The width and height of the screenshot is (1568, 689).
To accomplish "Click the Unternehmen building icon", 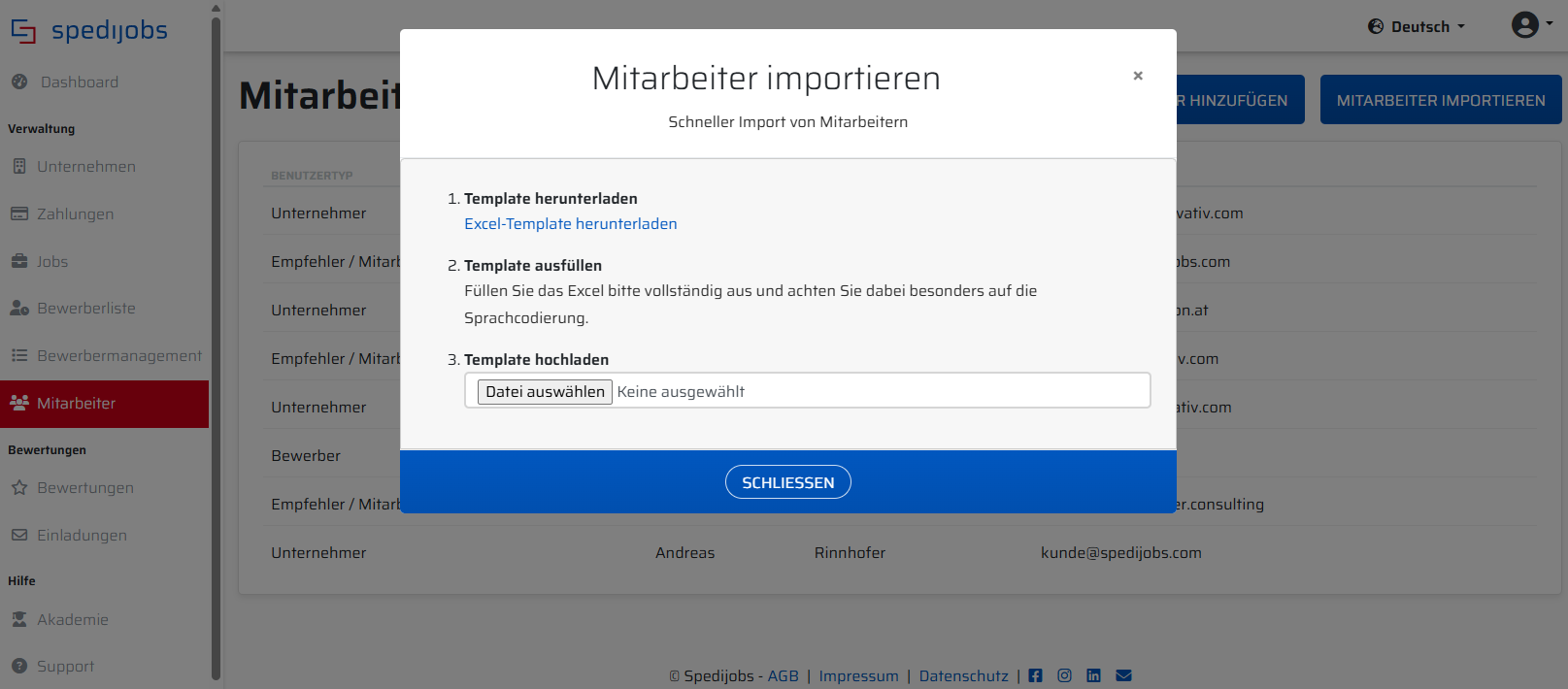I will click(19, 167).
